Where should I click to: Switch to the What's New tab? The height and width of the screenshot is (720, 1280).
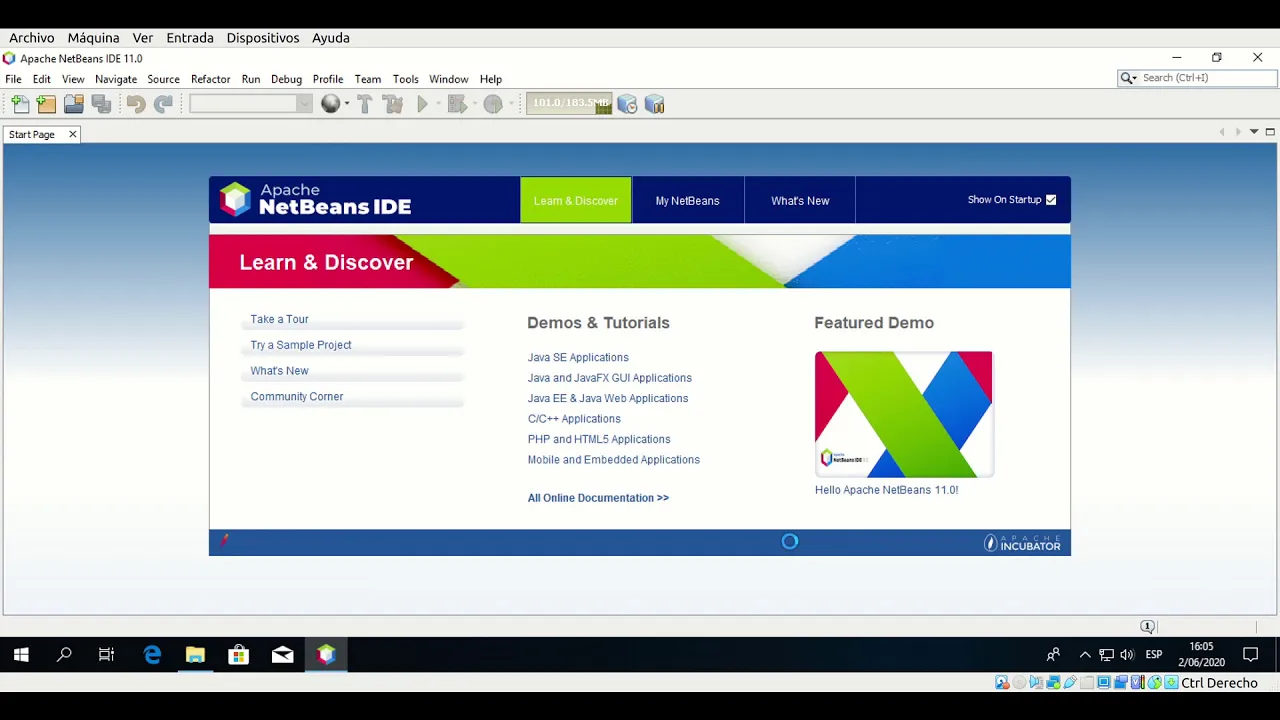tap(800, 201)
